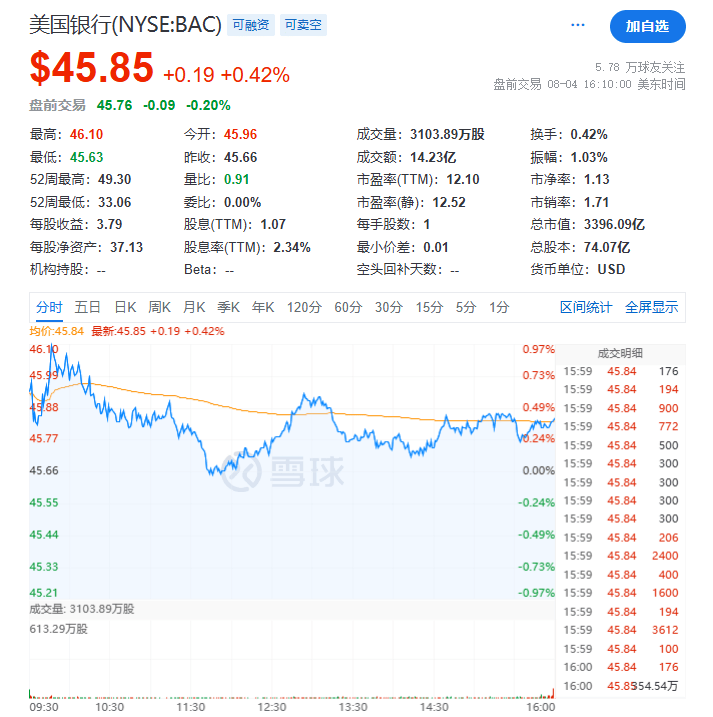Screen dimensions: 713x717
Task: Click the 成交明细 trade details header
Action: tap(620, 353)
